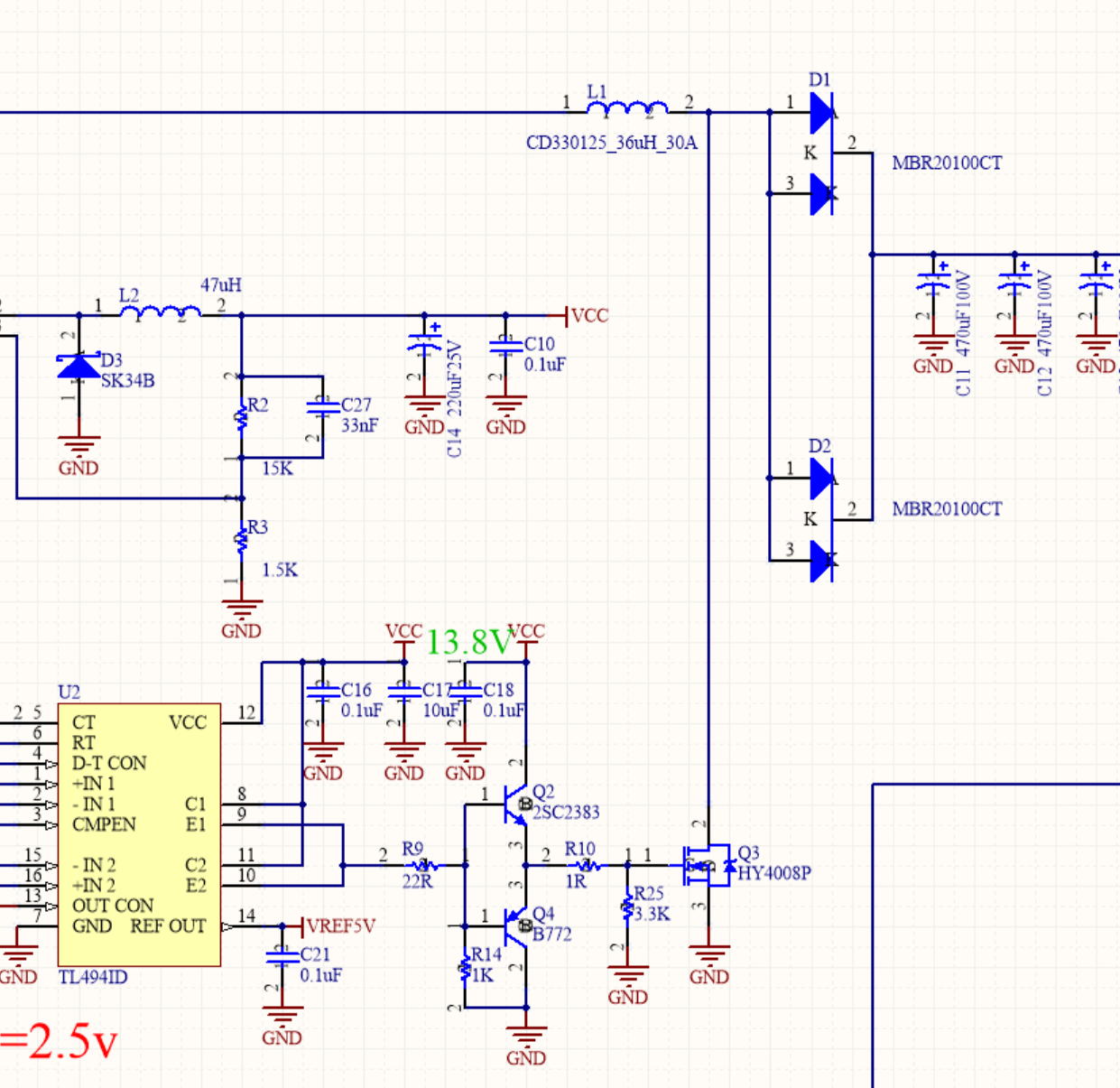
Task: Select the C18 capacitor symbol
Action: (x=465, y=691)
